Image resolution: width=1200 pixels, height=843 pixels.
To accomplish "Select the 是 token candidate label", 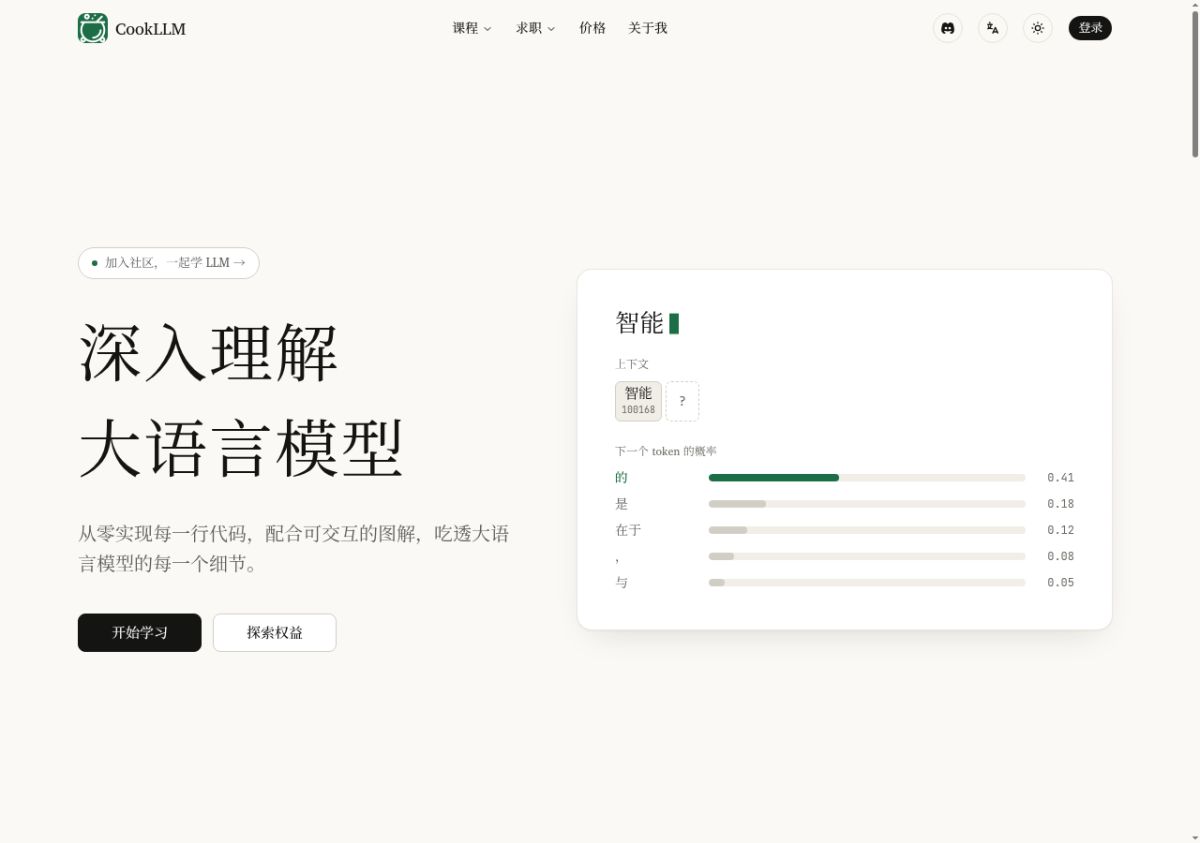I will click(621, 504).
